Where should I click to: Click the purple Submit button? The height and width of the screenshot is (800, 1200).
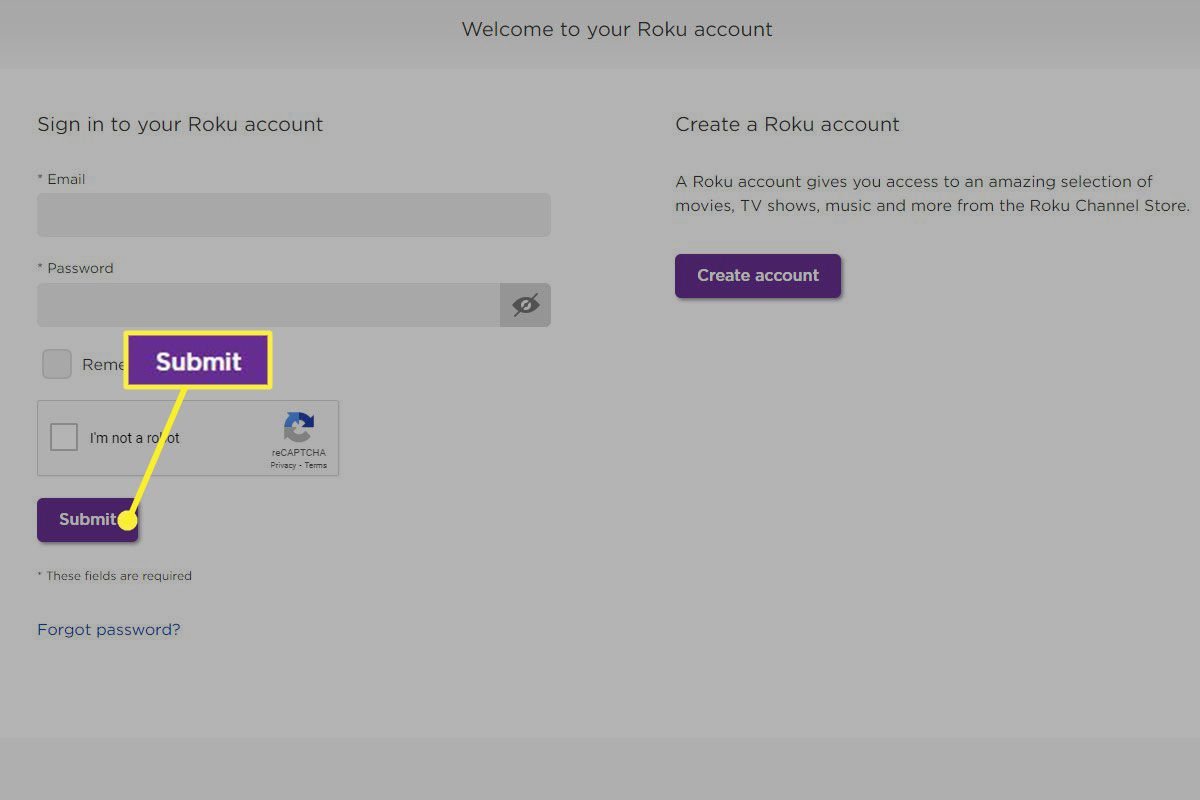(x=87, y=519)
